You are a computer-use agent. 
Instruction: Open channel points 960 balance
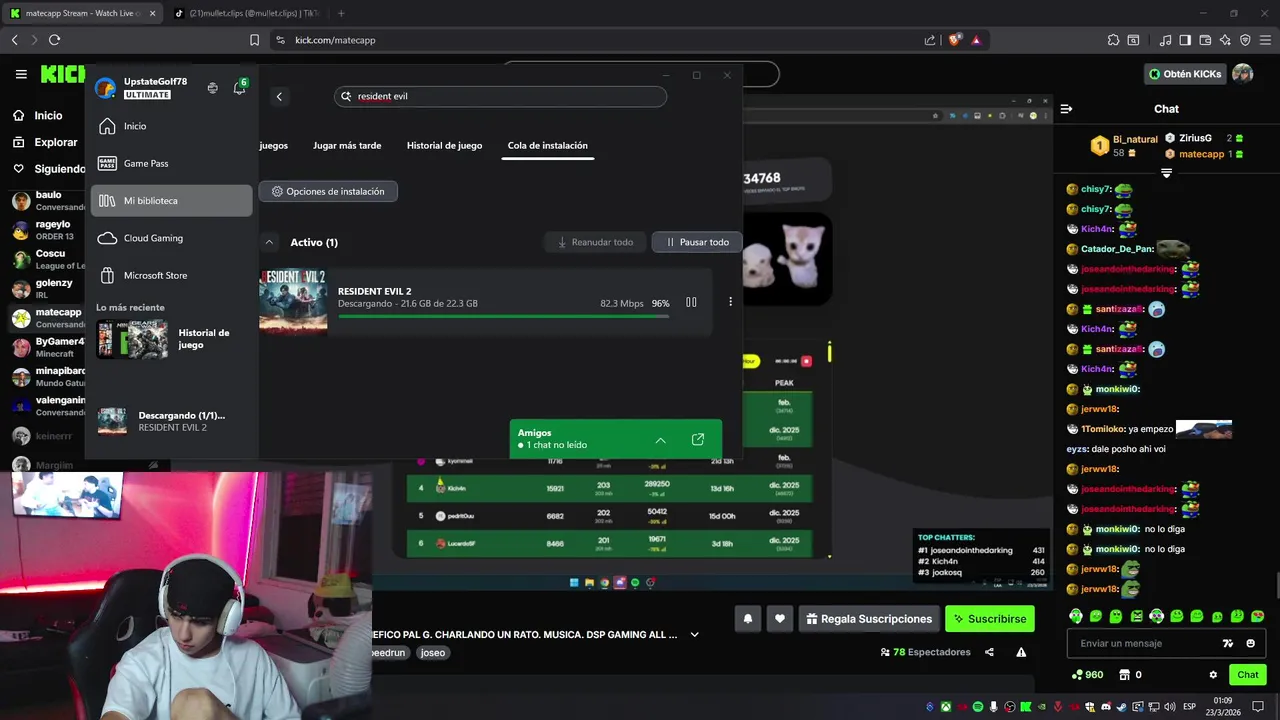pyautogui.click(x=1087, y=675)
